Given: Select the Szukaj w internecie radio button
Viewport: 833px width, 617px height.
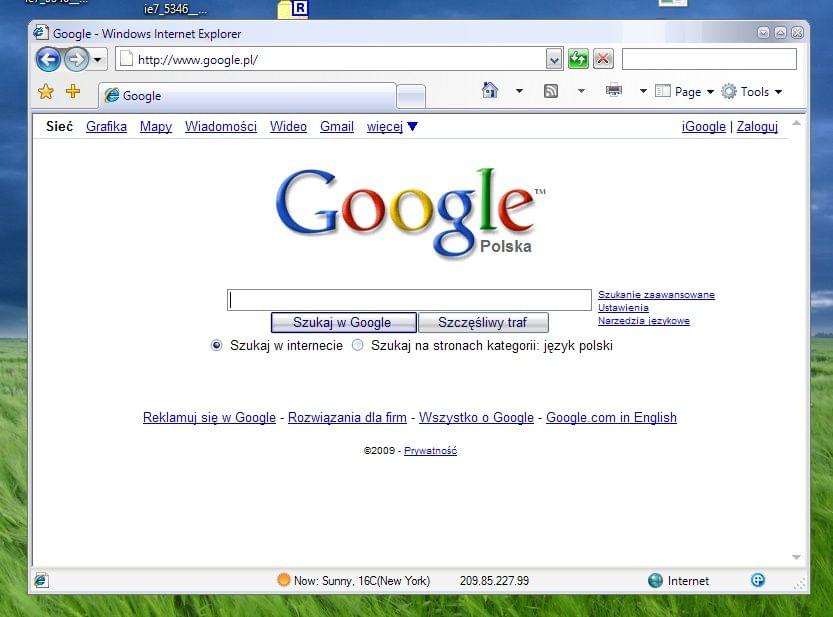Looking at the screenshot, I should 216,345.
